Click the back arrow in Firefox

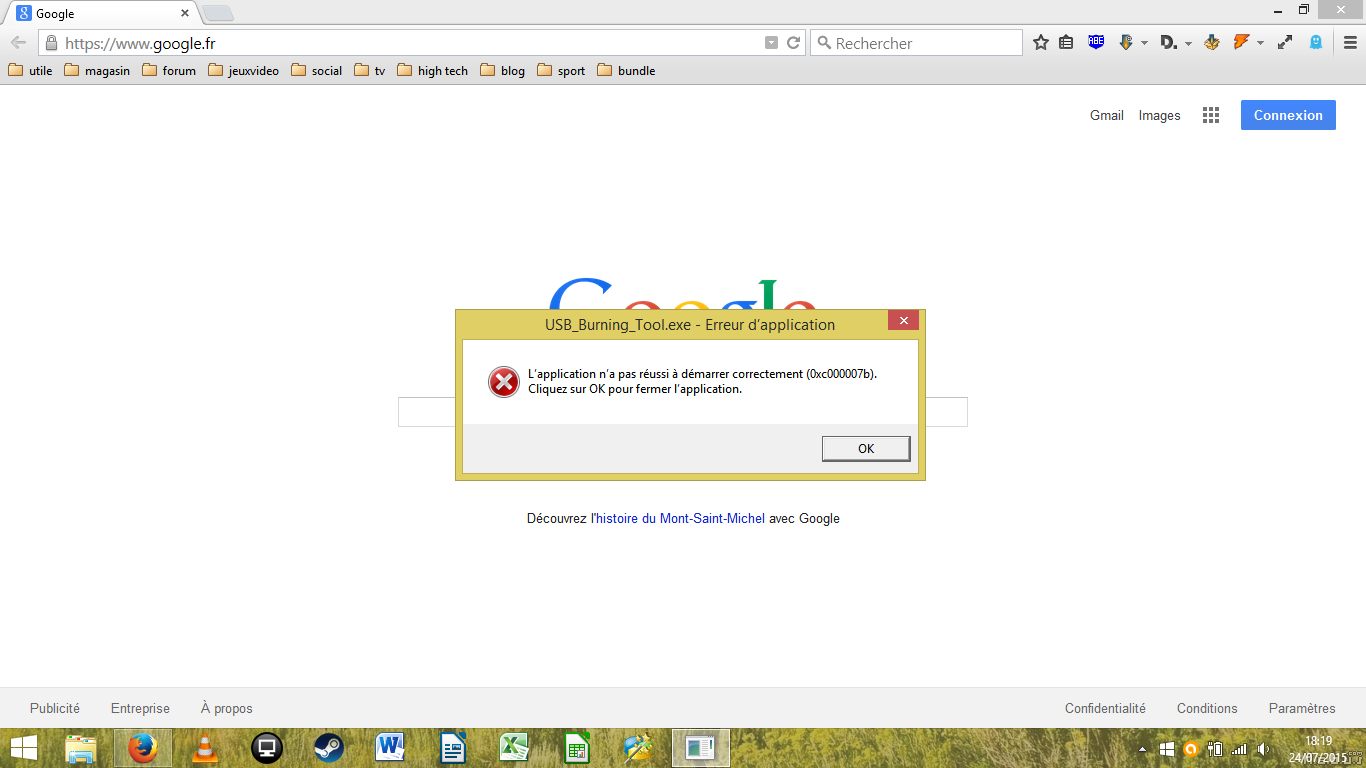[x=18, y=43]
